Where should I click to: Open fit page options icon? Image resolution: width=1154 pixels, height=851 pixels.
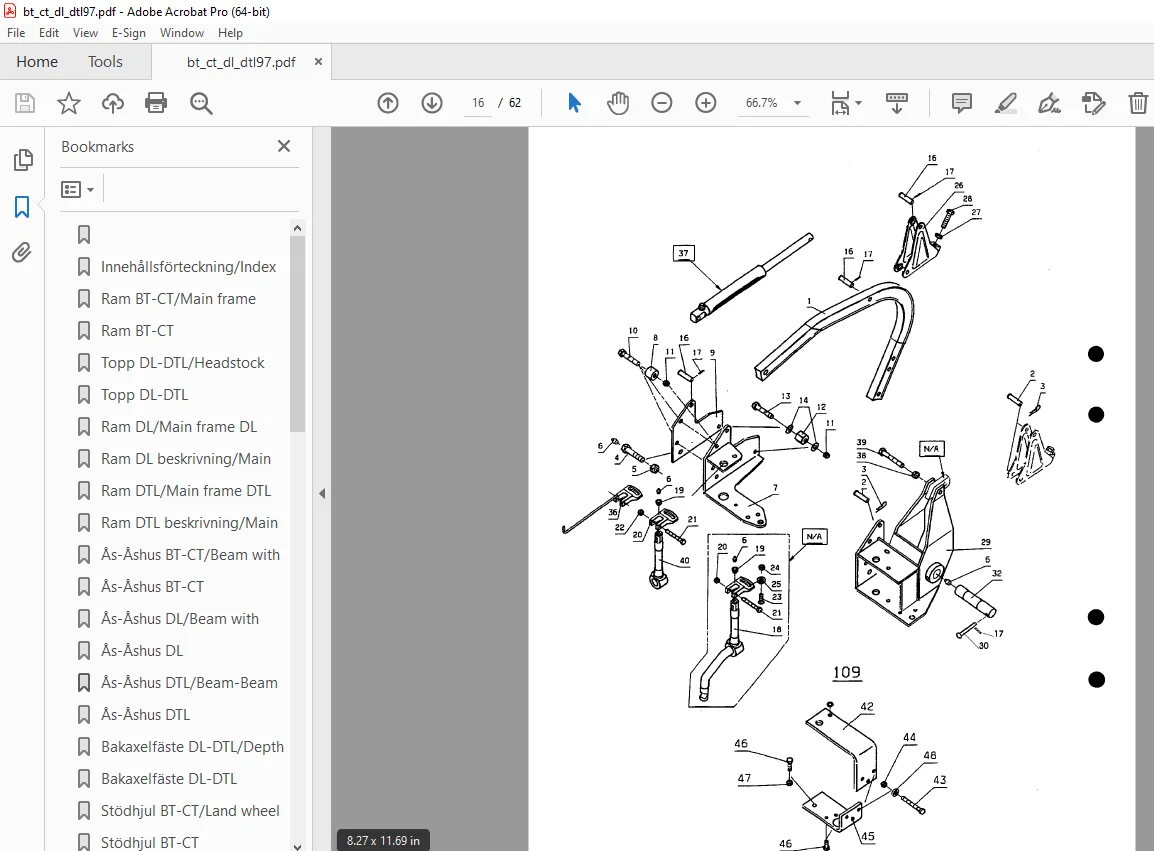coord(846,103)
